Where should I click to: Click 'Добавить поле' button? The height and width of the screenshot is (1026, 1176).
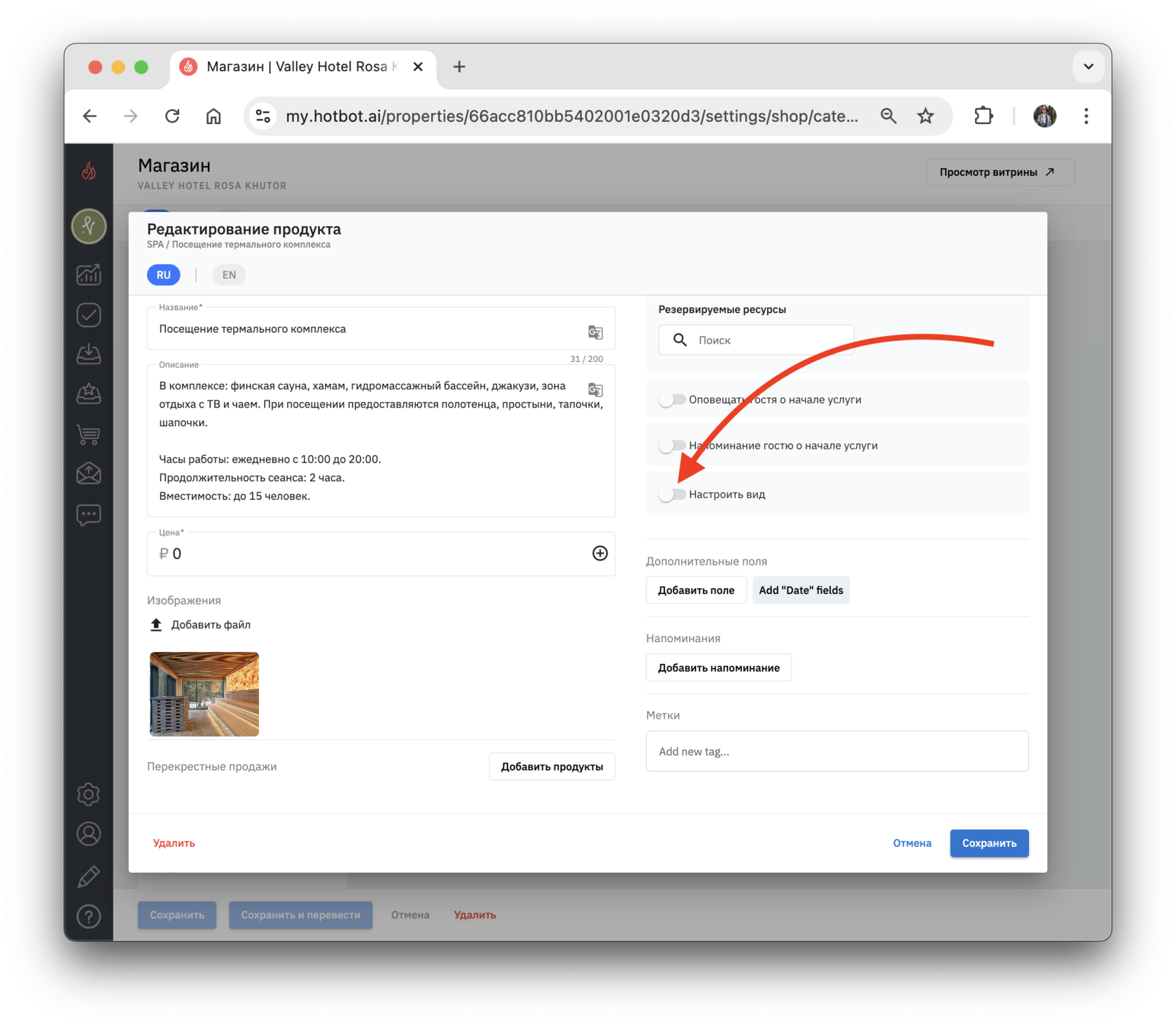(696, 590)
